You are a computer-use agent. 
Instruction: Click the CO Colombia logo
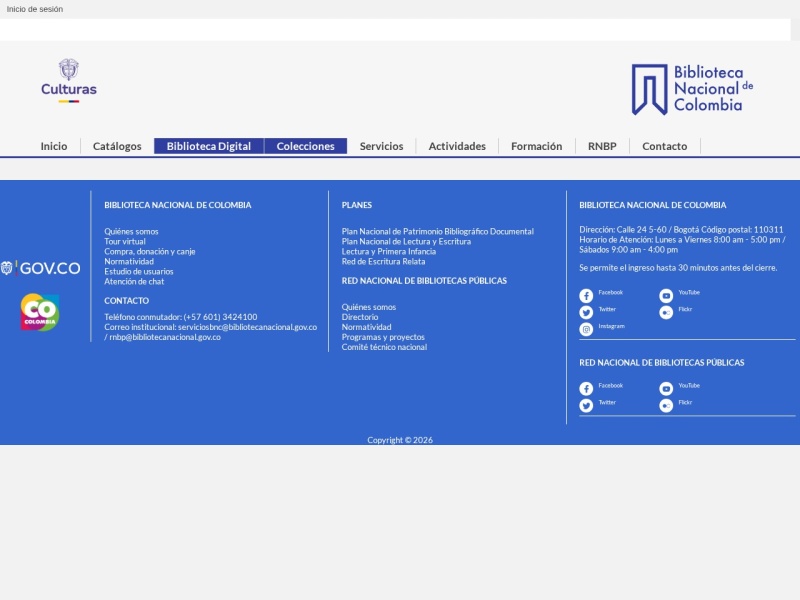(40, 312)
